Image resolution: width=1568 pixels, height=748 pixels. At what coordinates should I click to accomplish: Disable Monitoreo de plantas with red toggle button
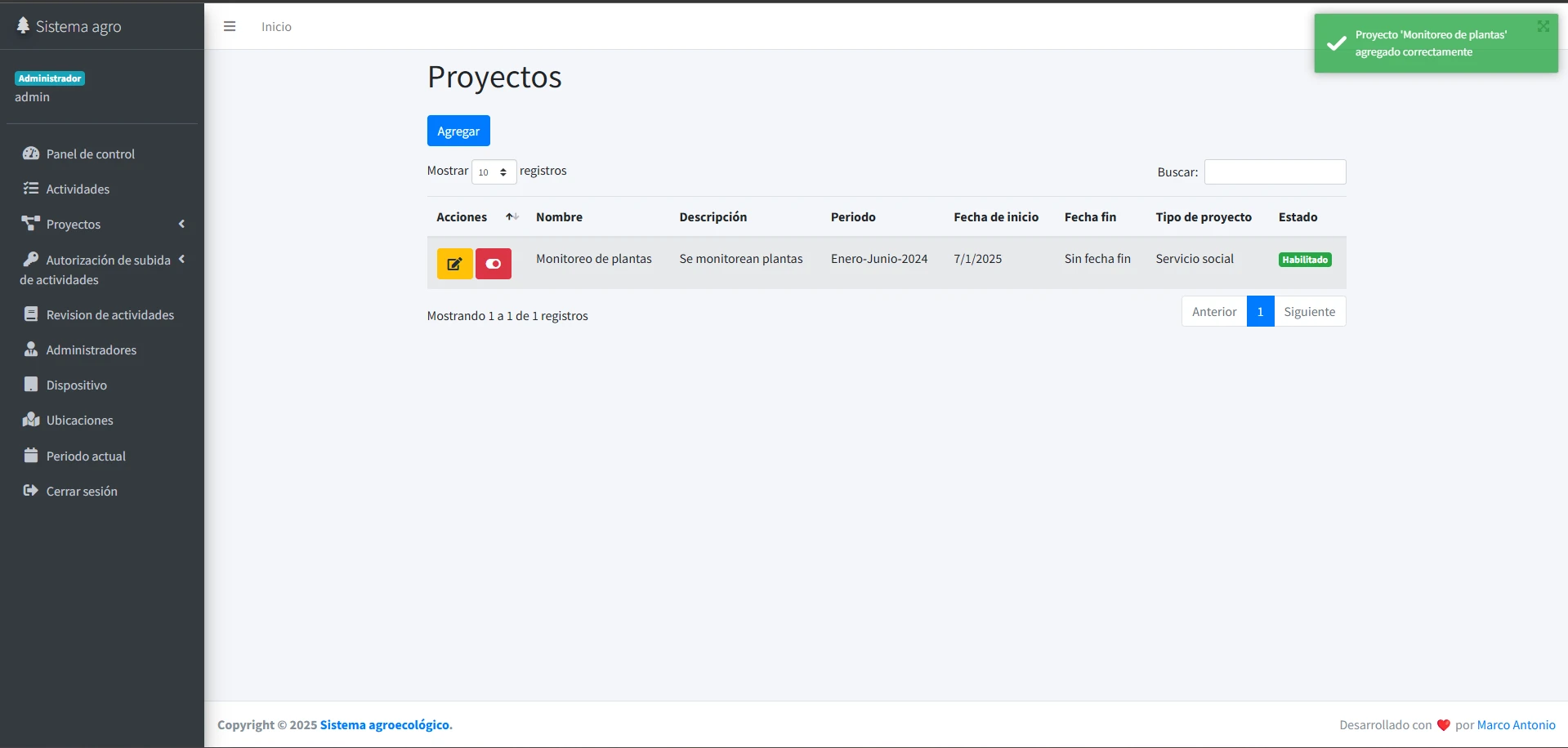tap(494, 264)
